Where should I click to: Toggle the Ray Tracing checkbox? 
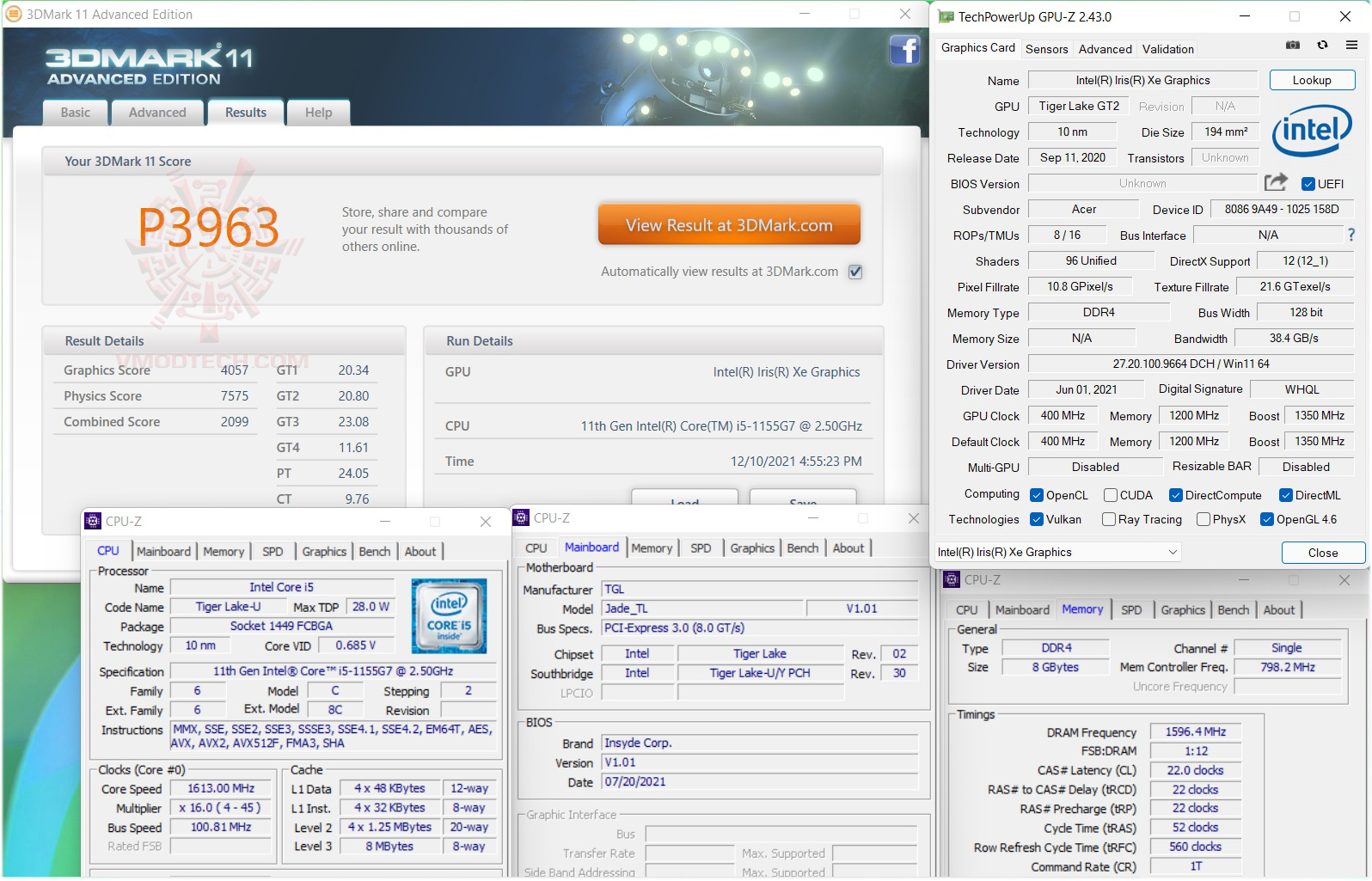[1109, 519]
